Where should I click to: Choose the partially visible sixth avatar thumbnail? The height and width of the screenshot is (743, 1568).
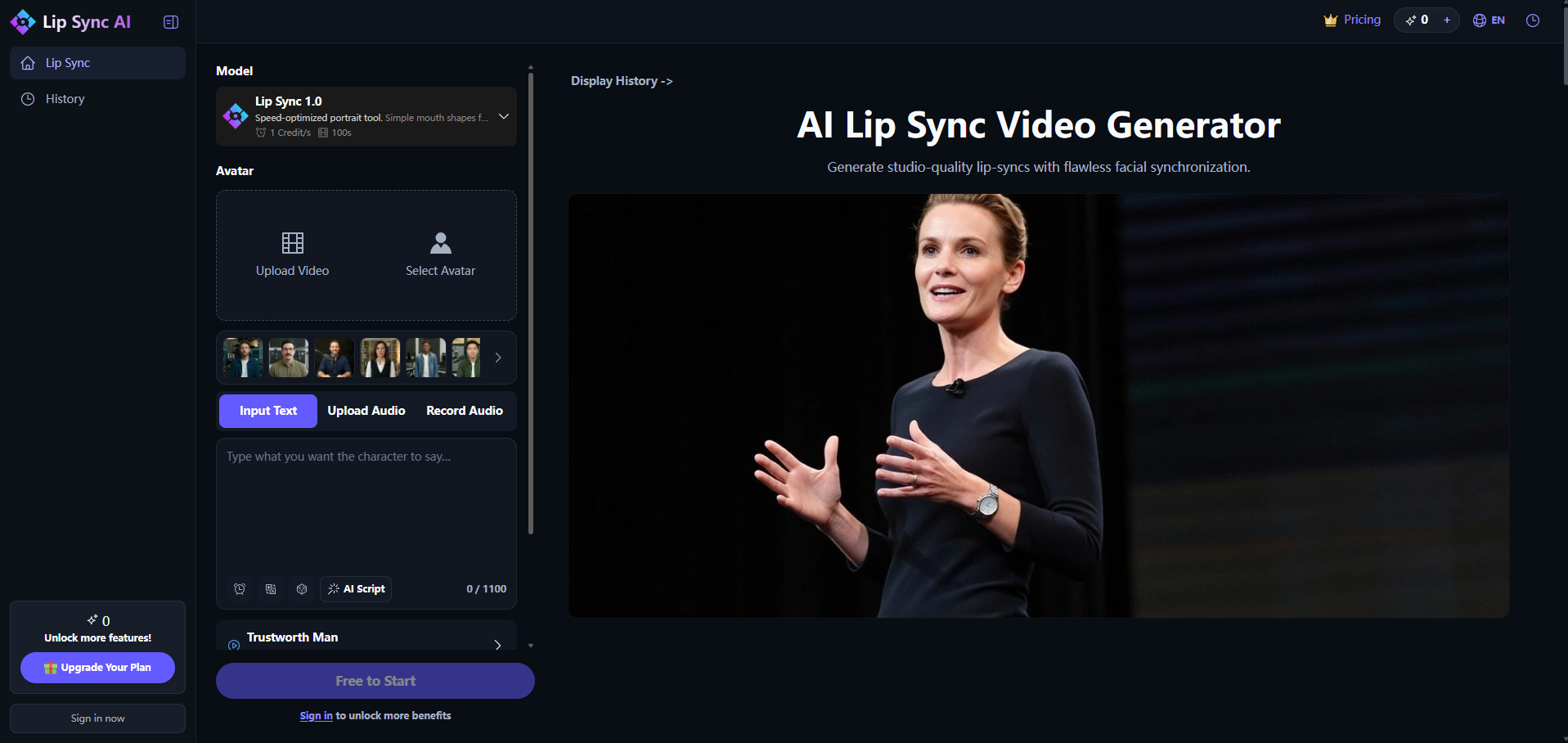point(466,358)
